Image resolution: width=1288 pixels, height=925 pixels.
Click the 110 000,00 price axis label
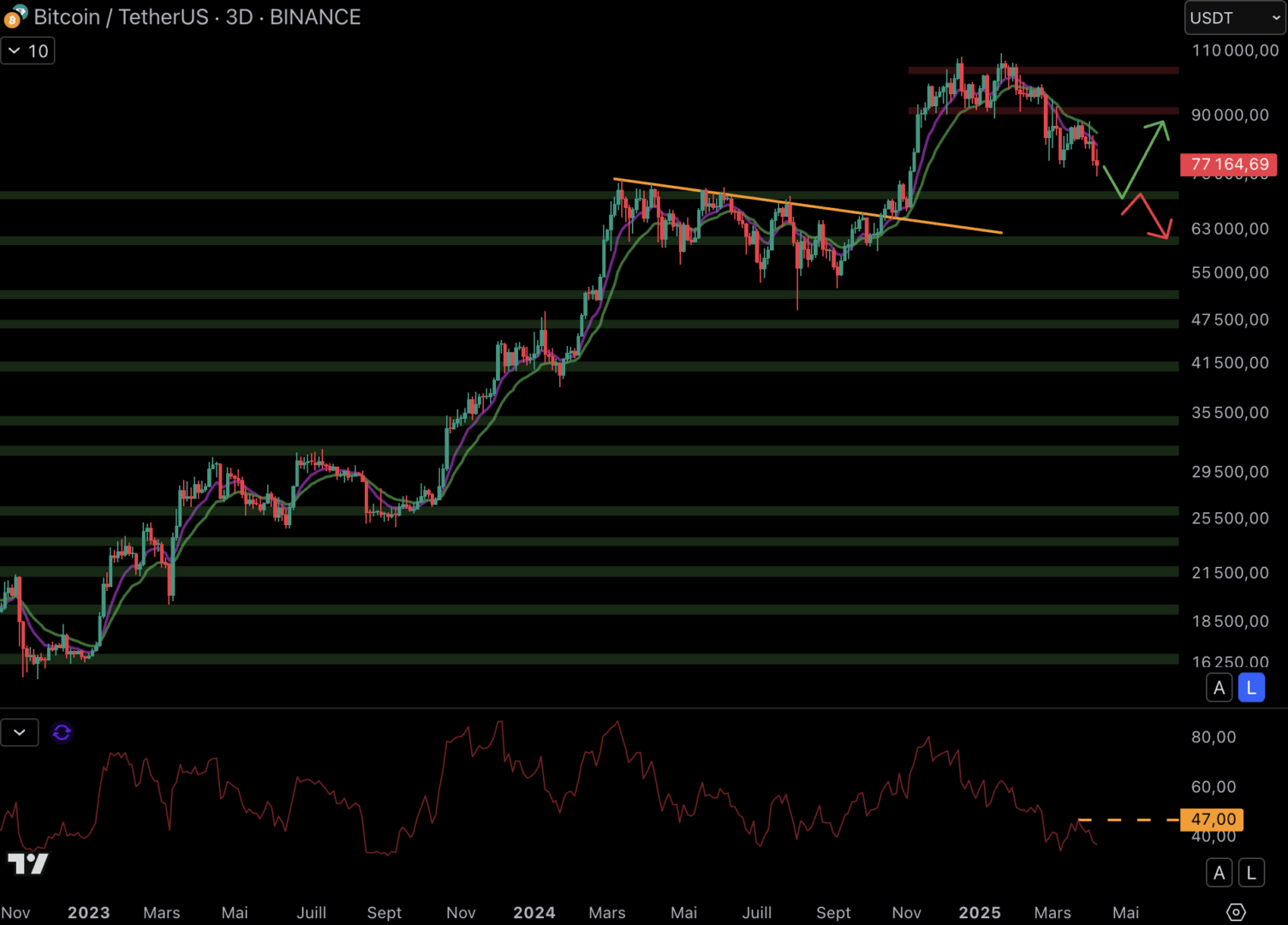point(1235,51)
